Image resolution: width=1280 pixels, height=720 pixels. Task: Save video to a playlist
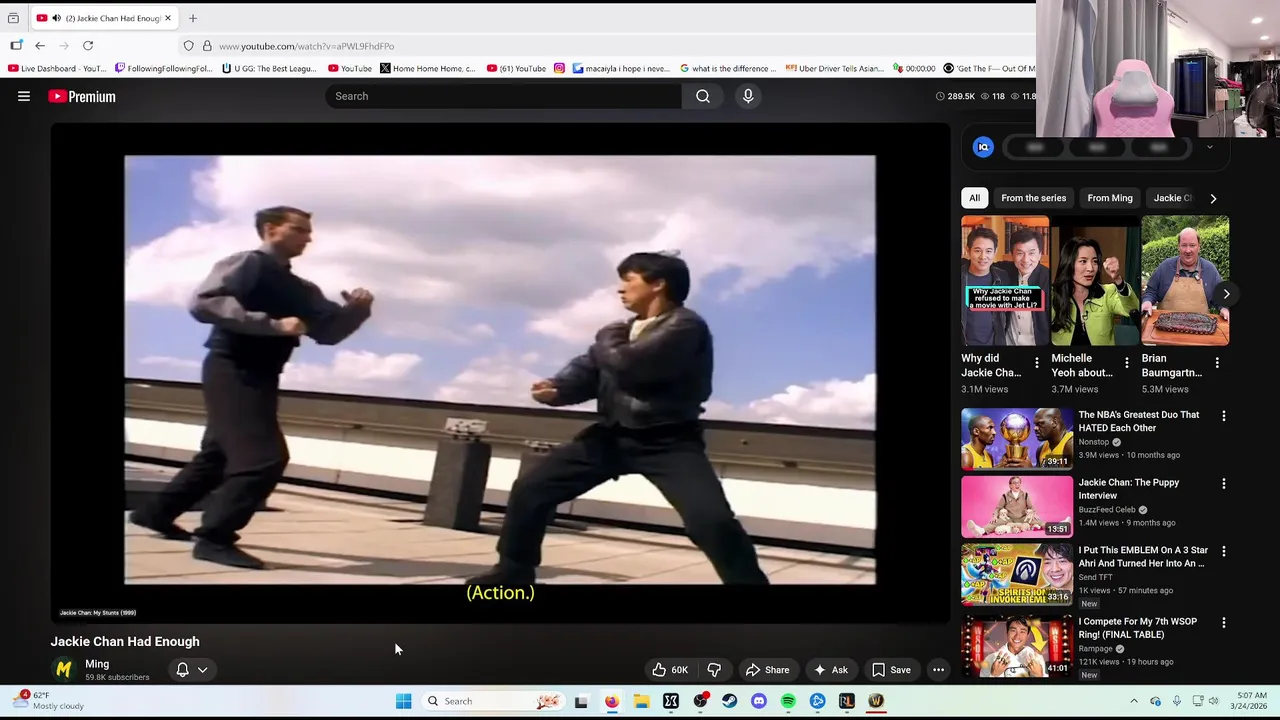pyautogui.click(x=891, y=670)
